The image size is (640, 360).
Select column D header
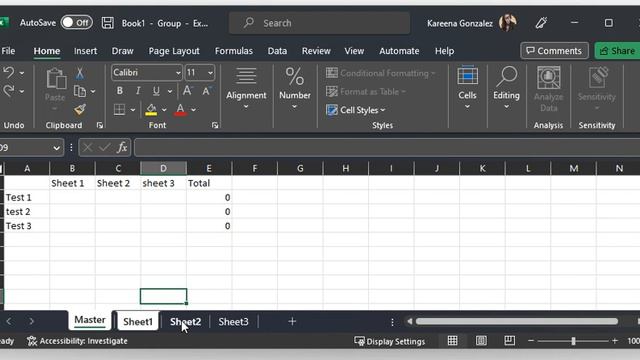[x=163, y=168]
